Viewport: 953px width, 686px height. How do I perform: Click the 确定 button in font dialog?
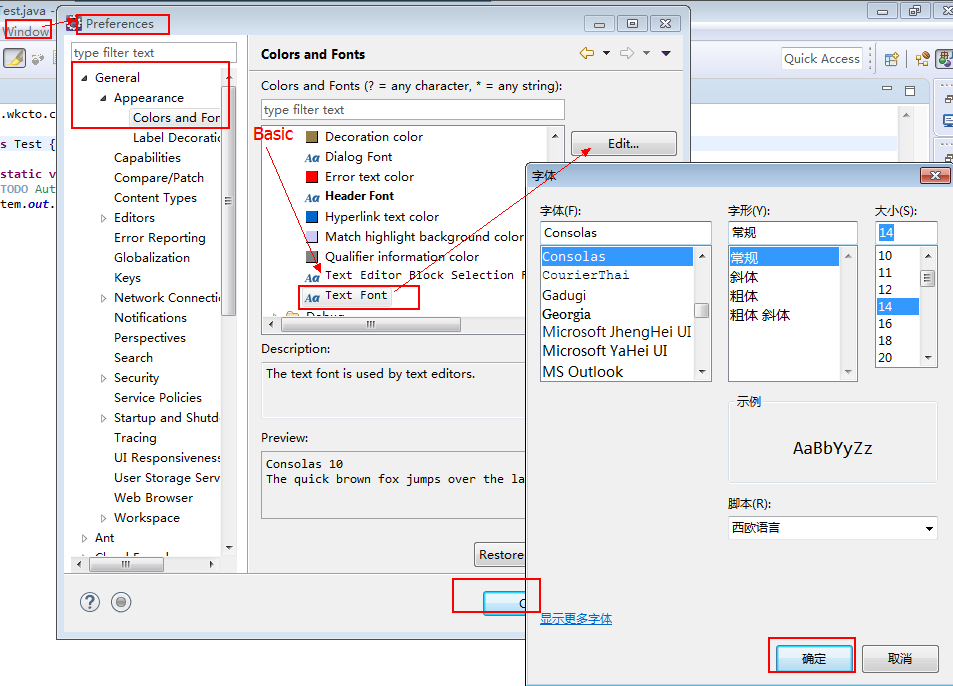point(814,658)
